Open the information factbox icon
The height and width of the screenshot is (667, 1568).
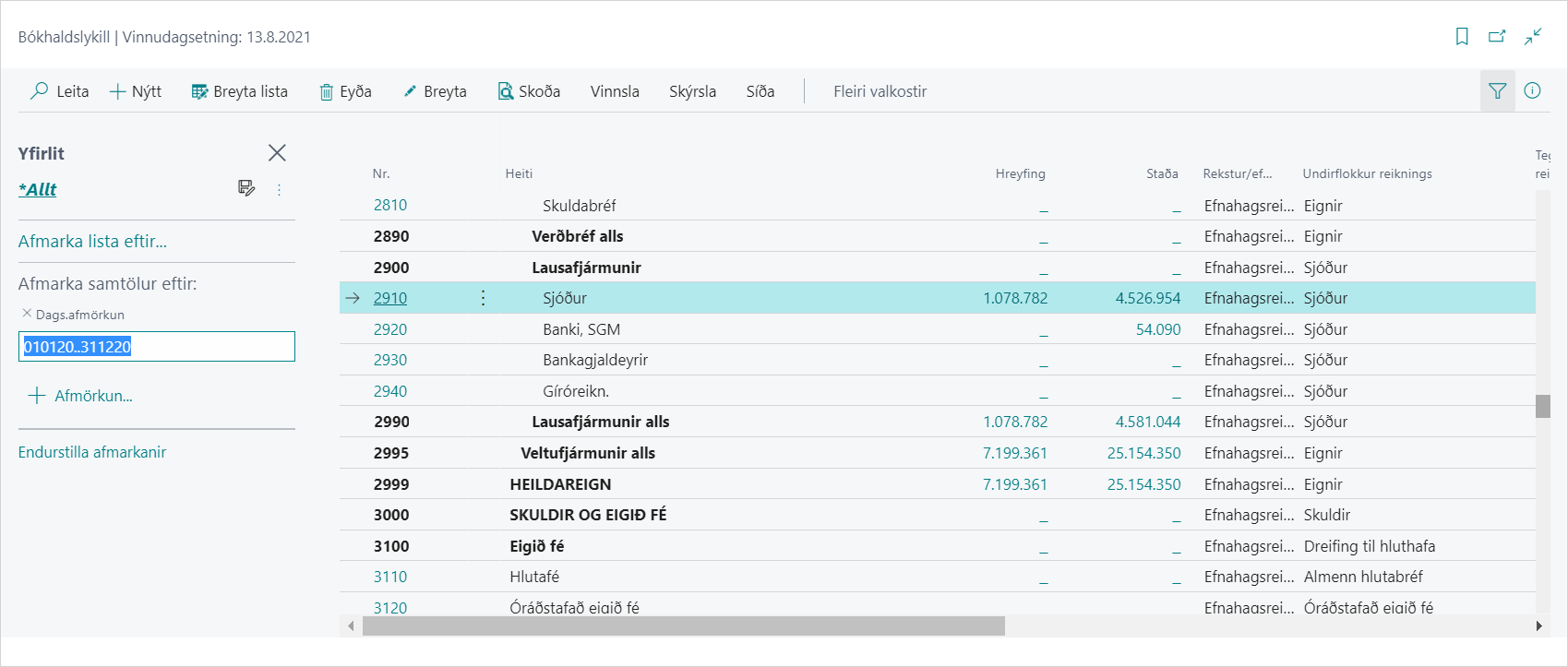click(x=1532, y=90)
